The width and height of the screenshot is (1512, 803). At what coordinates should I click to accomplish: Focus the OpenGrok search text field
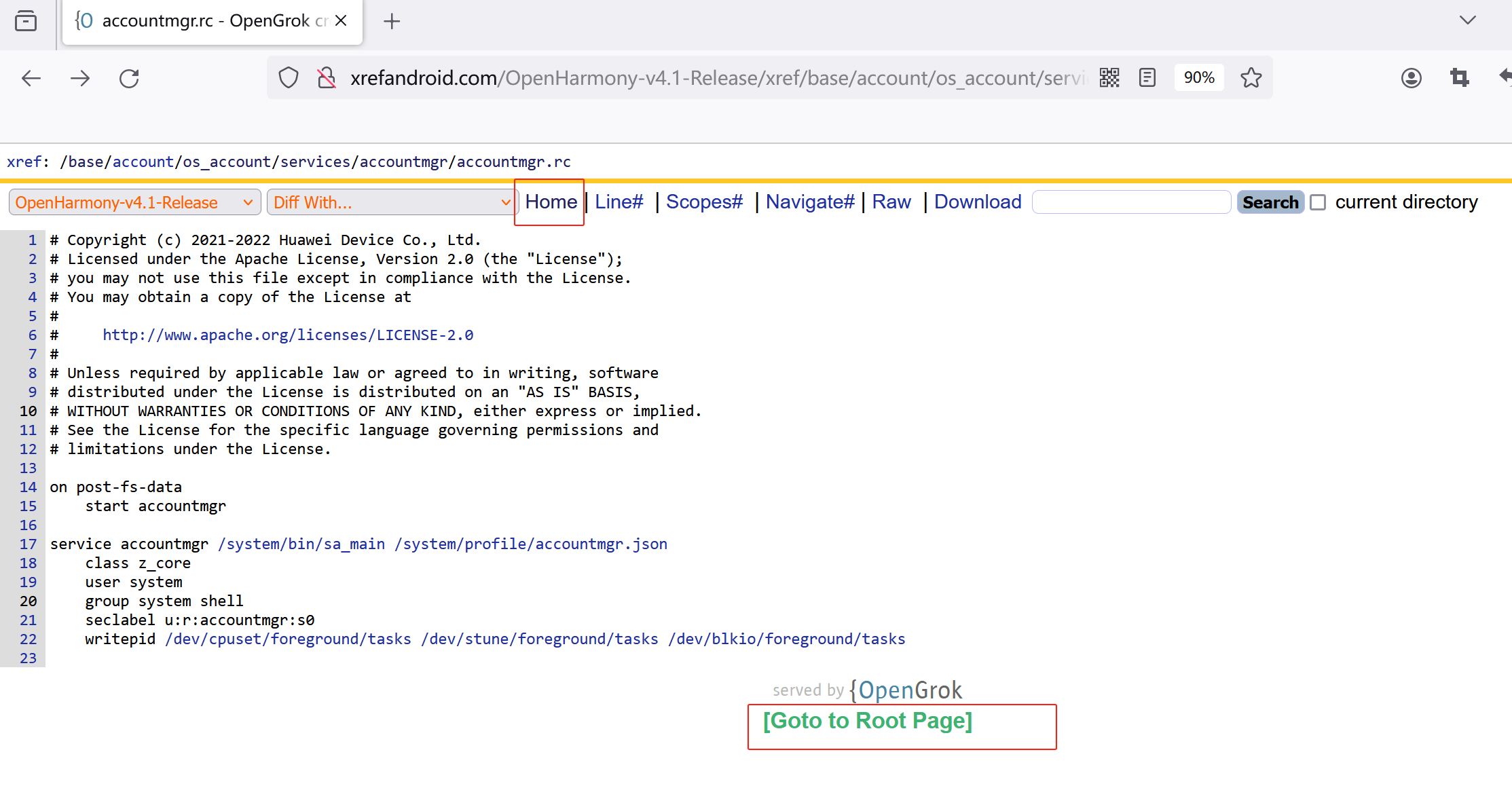[x=1131, y=202]
